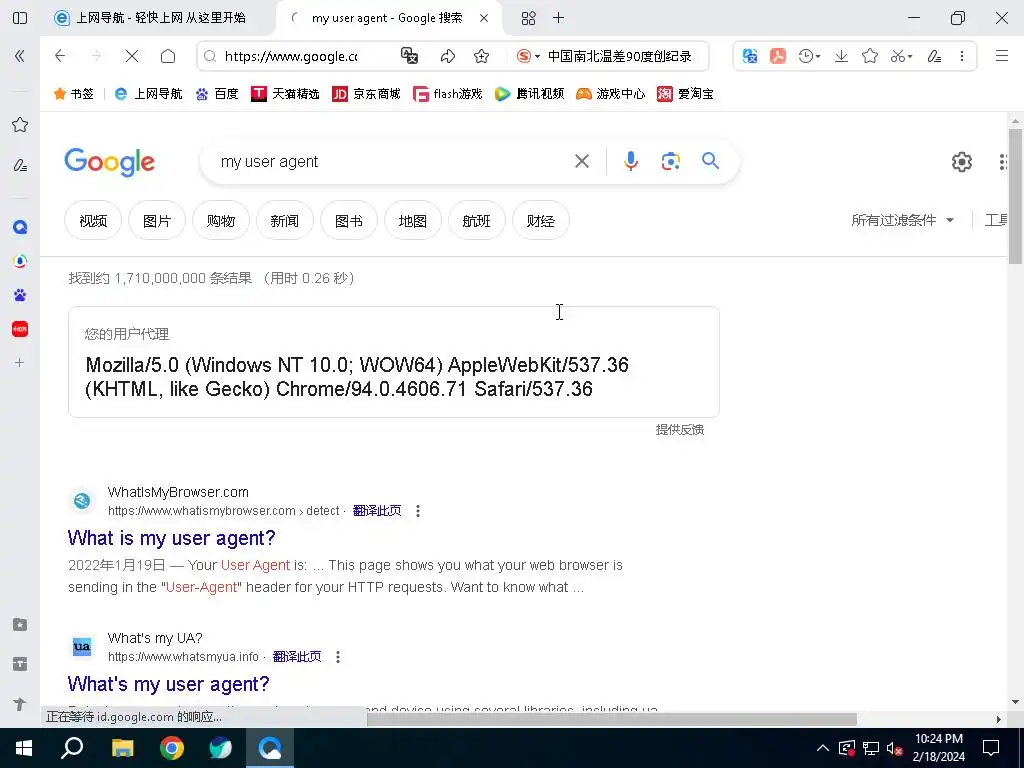1024x768 pixels.
Task: Select the 购物 filter chip
Action: point(221,221)
